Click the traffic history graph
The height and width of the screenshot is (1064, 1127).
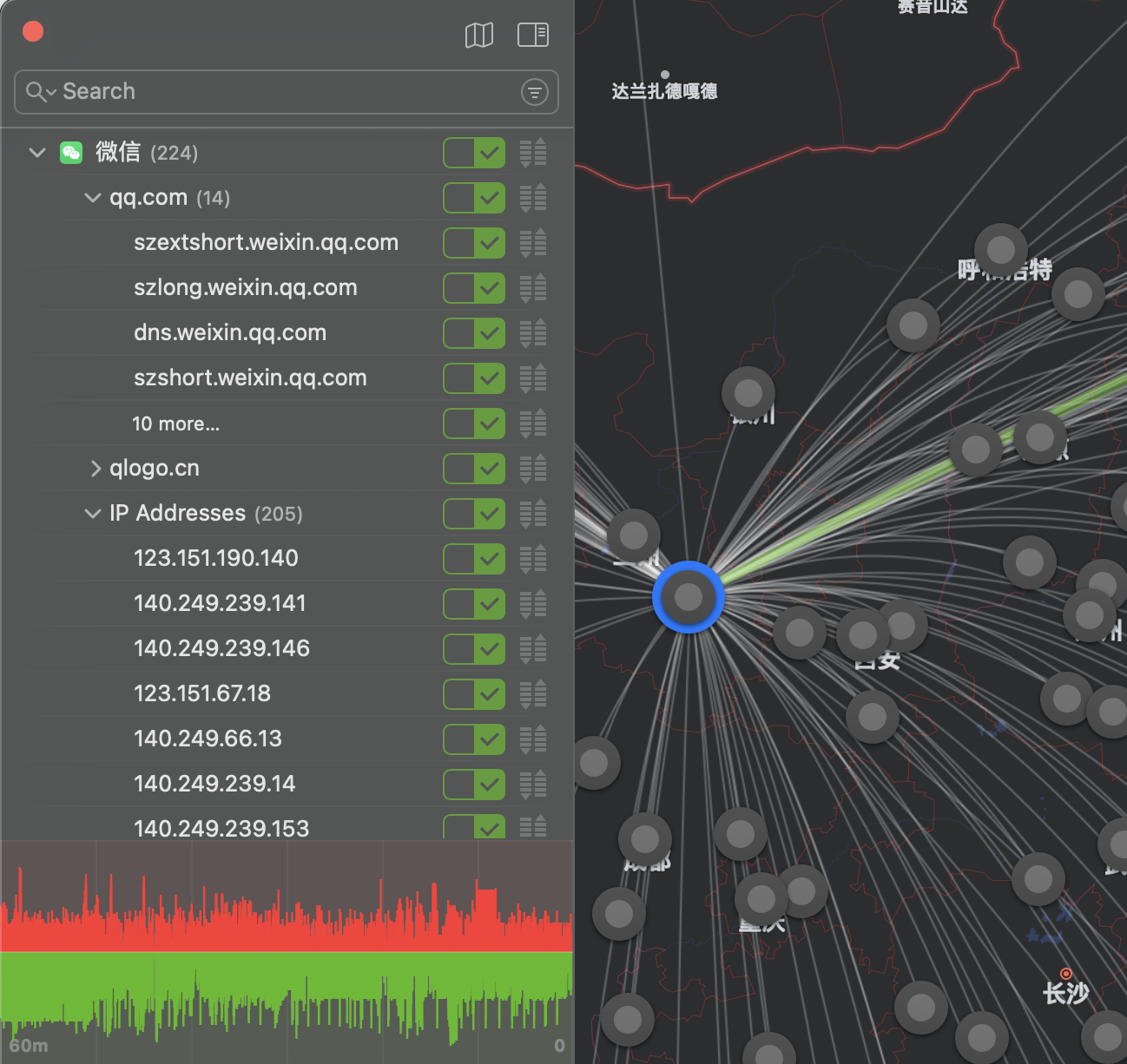tap(287, 952)
